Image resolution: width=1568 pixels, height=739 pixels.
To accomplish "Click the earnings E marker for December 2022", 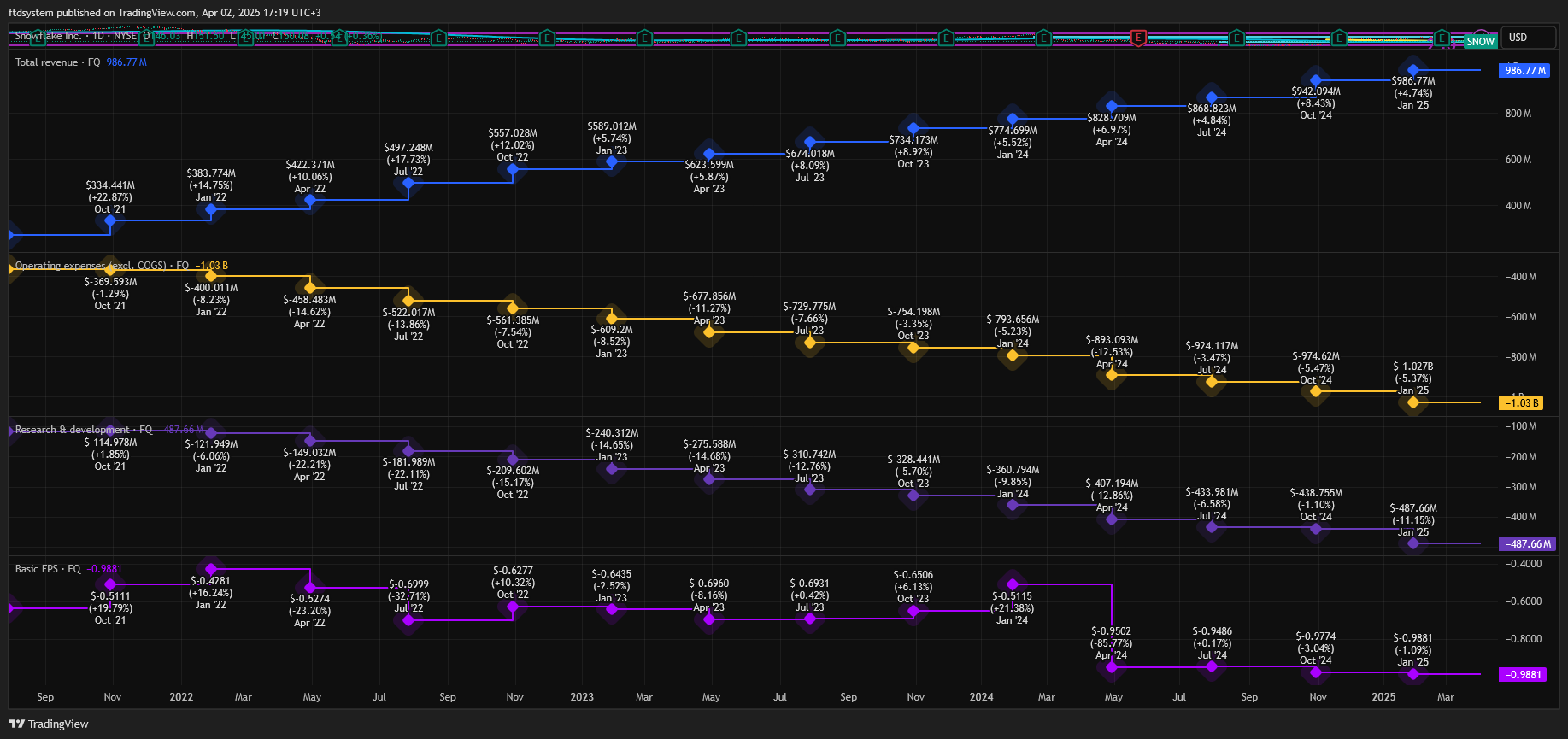I will (x=547, y=38).
